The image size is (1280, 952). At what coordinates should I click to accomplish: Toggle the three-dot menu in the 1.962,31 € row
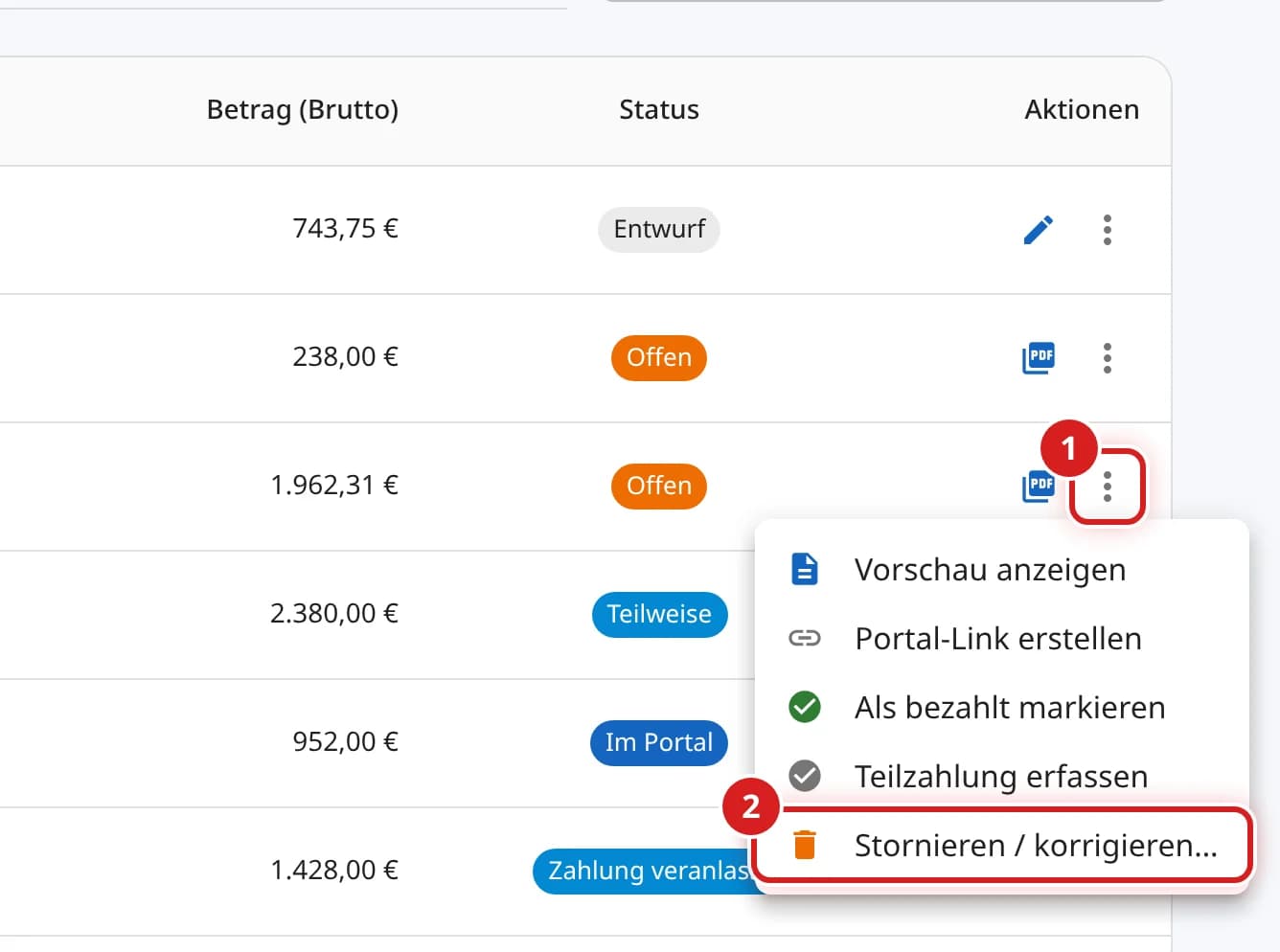click(1108, 487)
